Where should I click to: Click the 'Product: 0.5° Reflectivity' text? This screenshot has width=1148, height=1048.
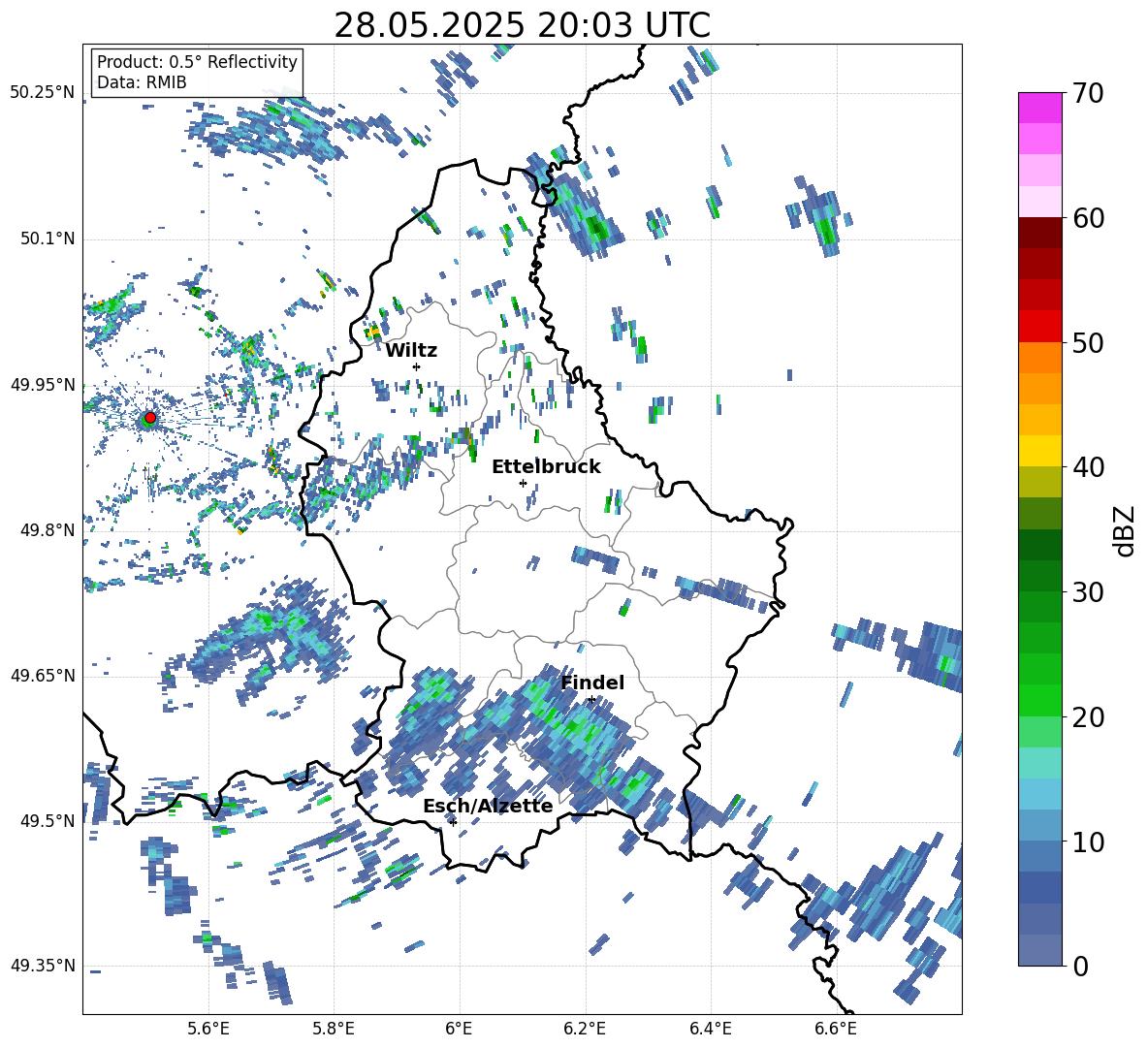pos(197,61)
